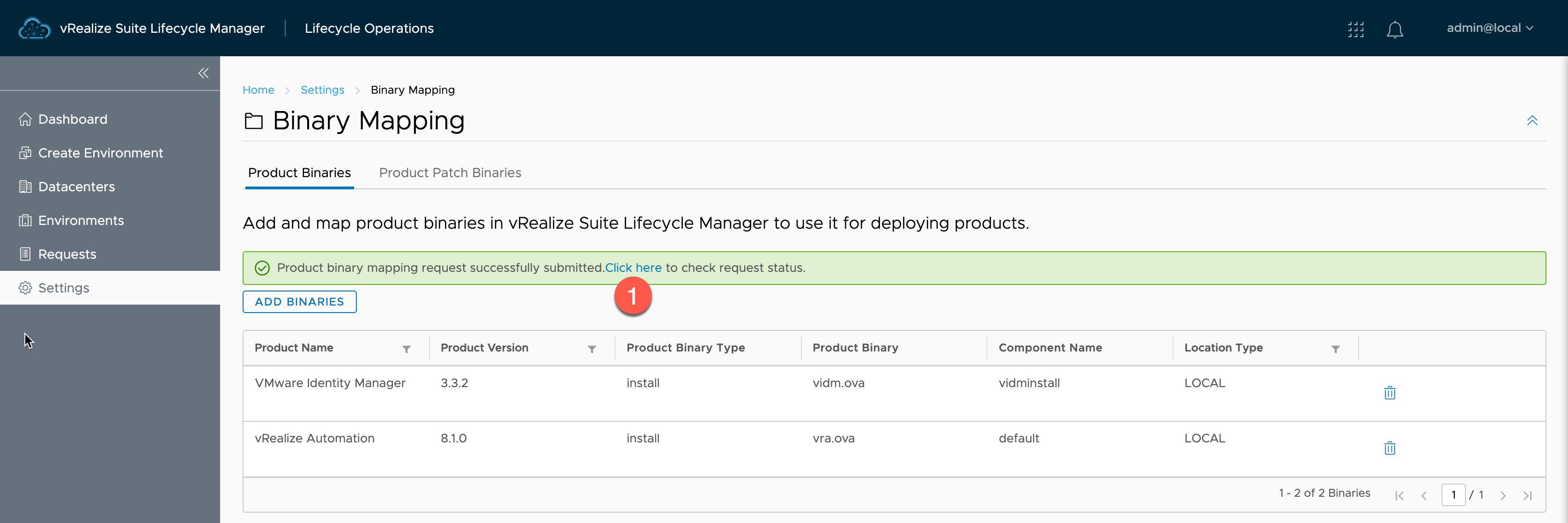Click the Settings sidebar icon

point(24,288)
